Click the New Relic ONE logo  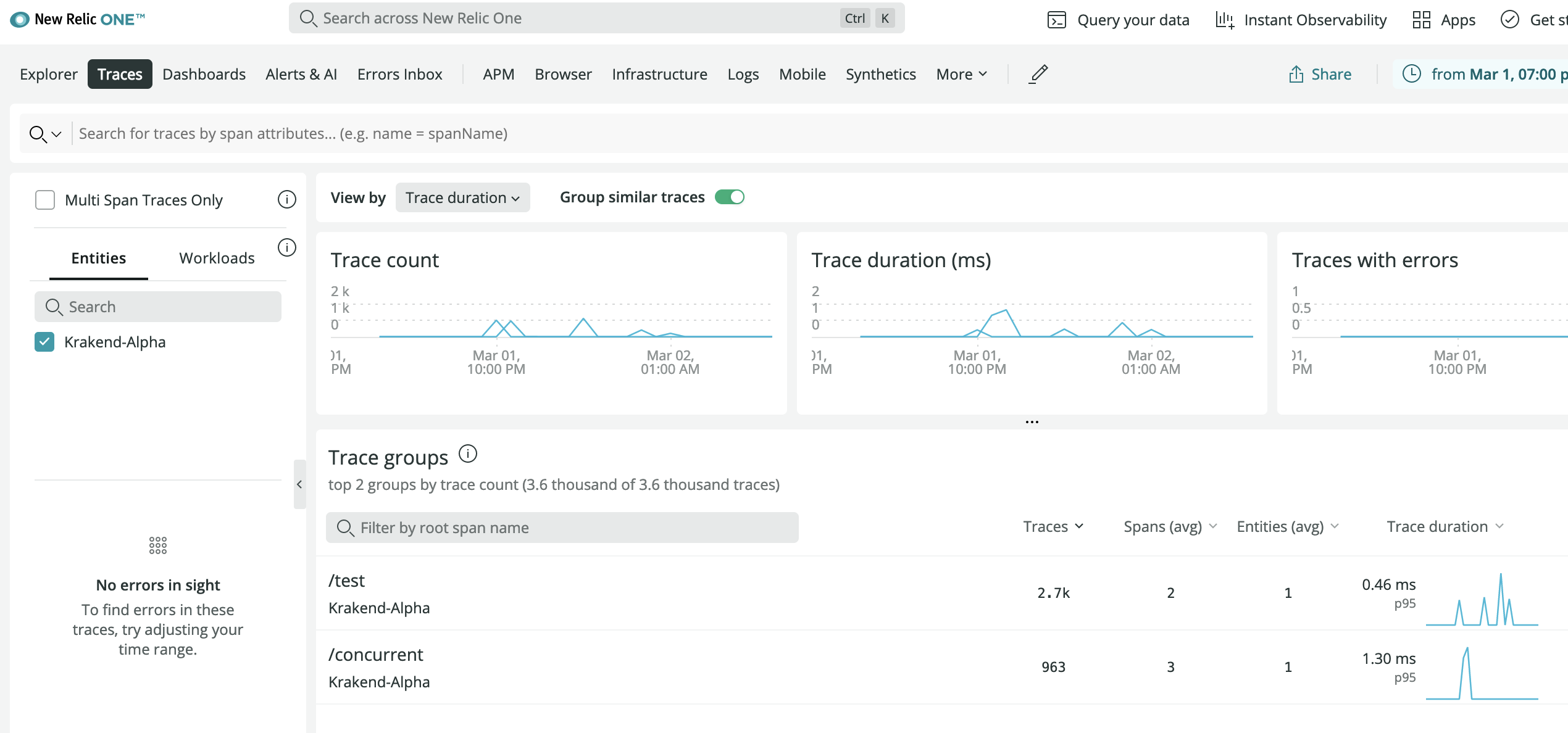[x=77, y=19]
